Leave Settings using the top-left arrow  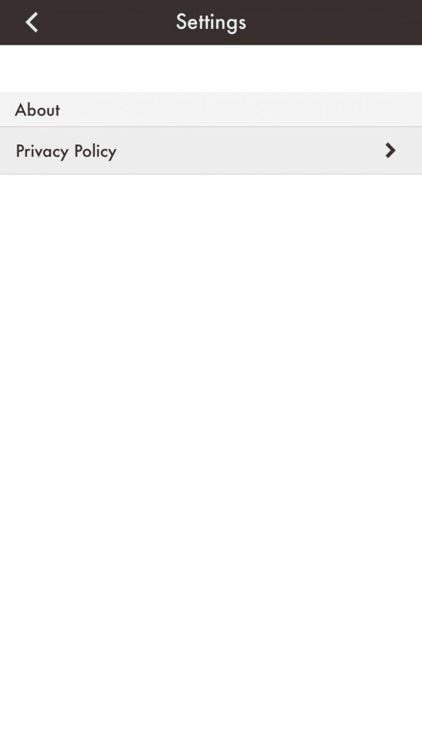tap(32, 22)
